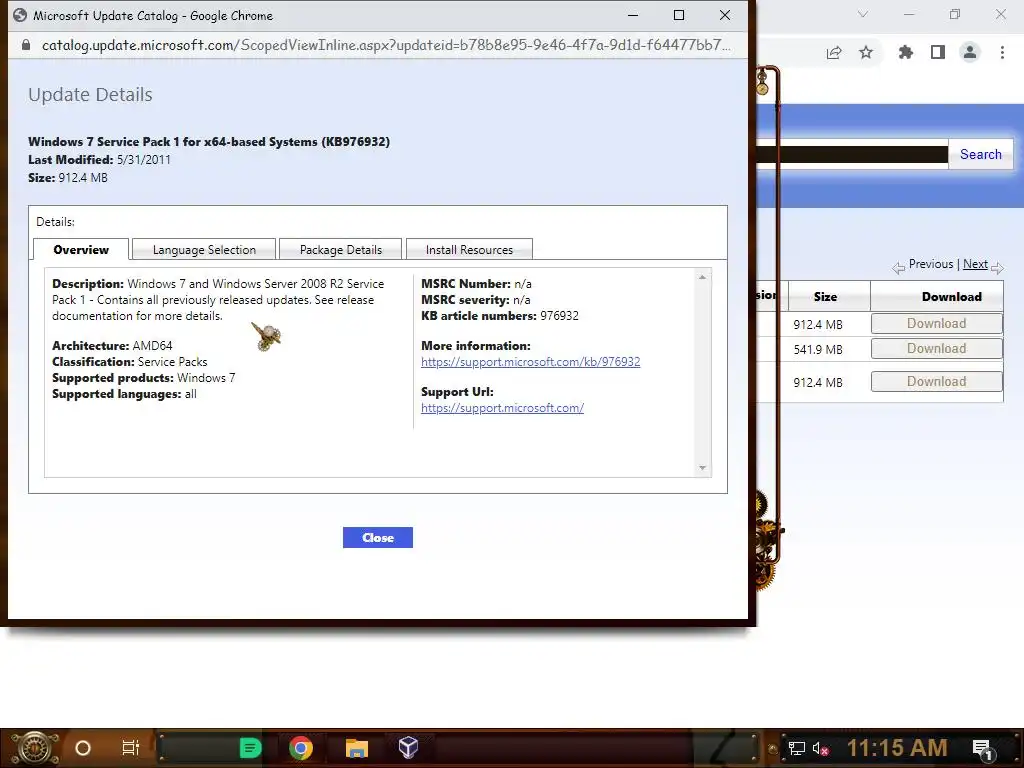The image size is (1024, 768).
Task: Open the Start menu steampunk button
Action: (35, 748)
